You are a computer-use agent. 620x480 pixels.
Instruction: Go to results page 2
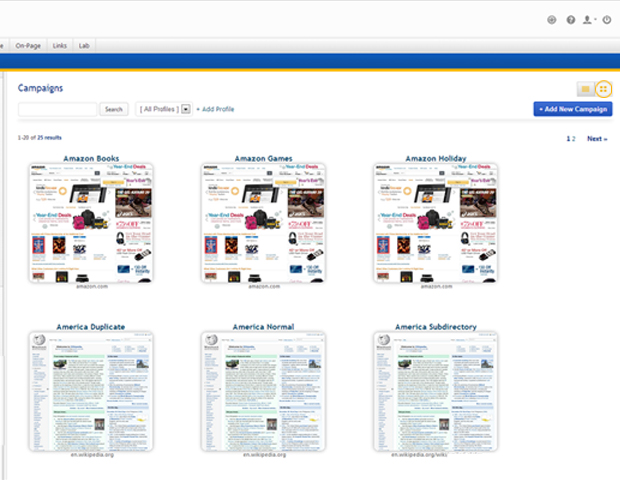click(574, 139)
